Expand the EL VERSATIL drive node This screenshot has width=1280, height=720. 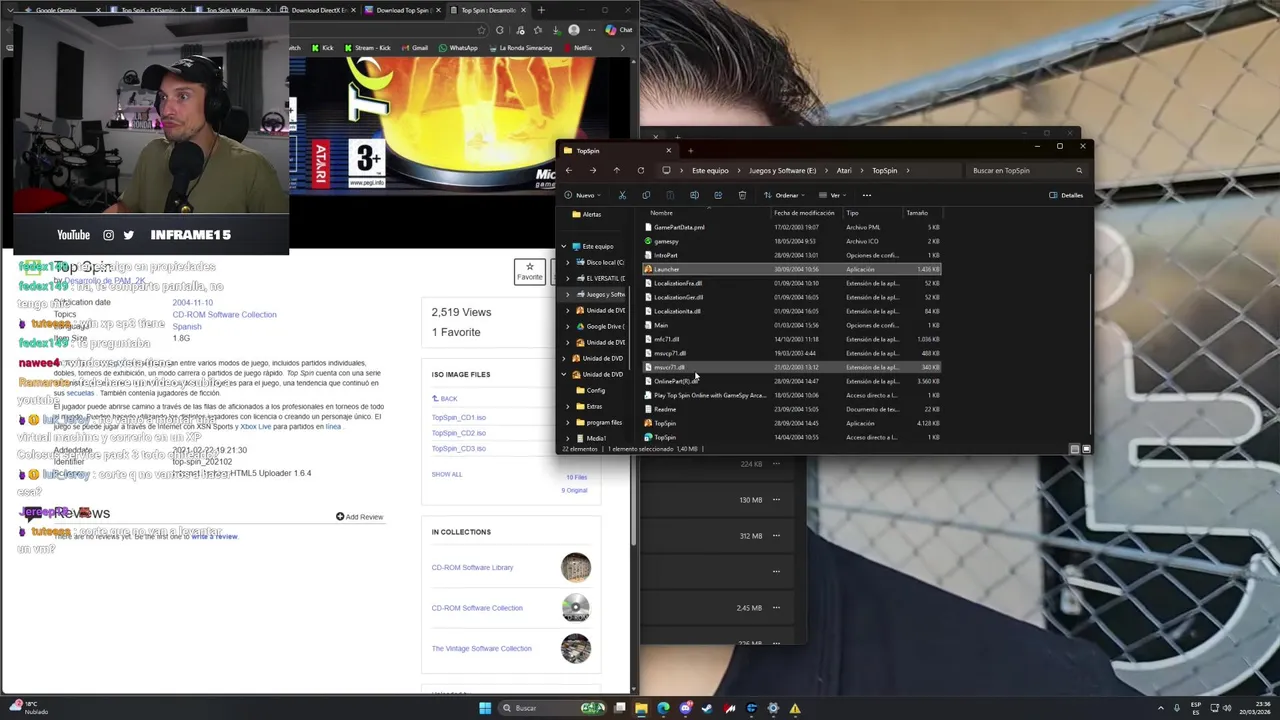coord(568,278)
